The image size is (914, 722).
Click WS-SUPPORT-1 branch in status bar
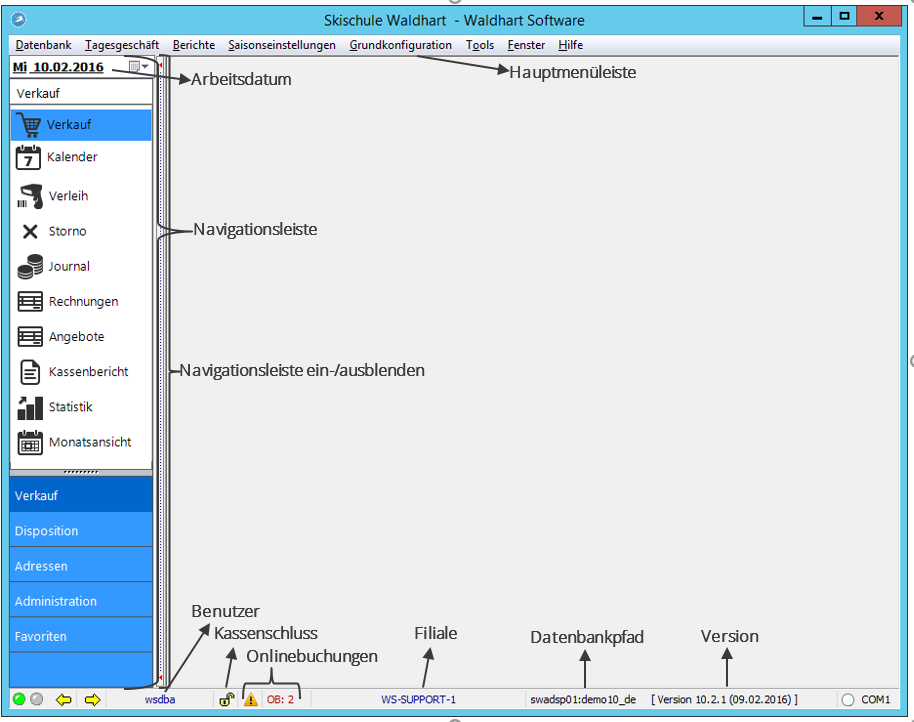coord(418,699)
